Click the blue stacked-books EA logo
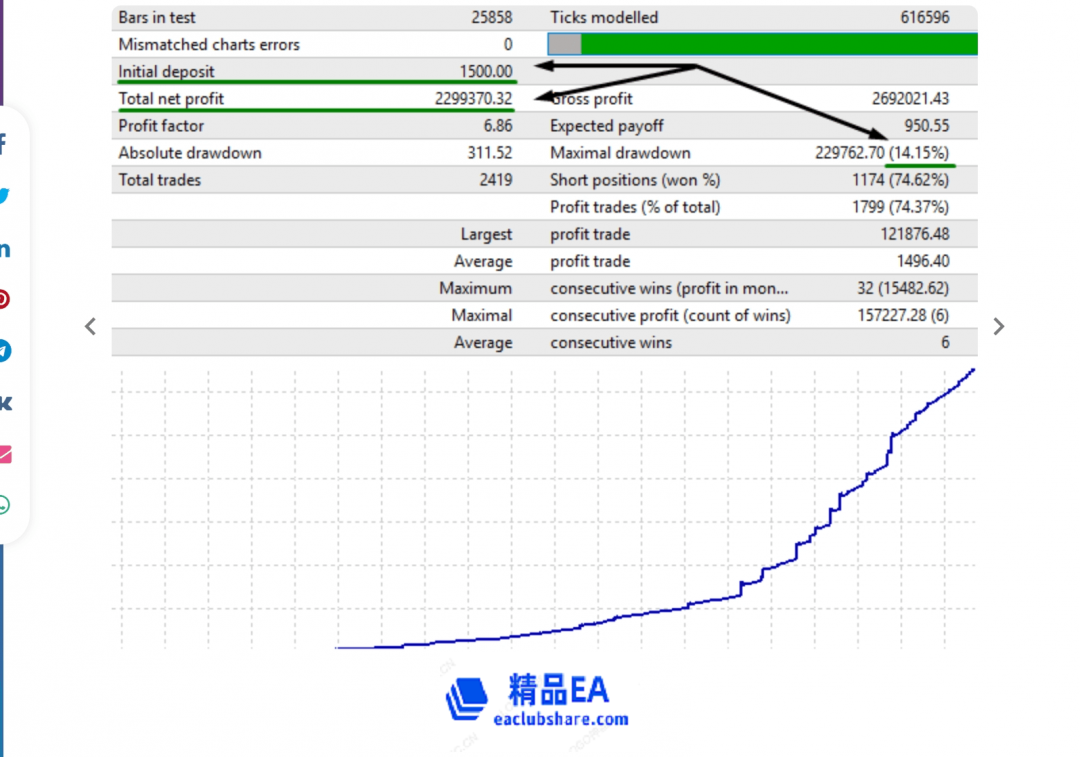1080x757 pixels. pyautogui.click(x=466, y=699)
